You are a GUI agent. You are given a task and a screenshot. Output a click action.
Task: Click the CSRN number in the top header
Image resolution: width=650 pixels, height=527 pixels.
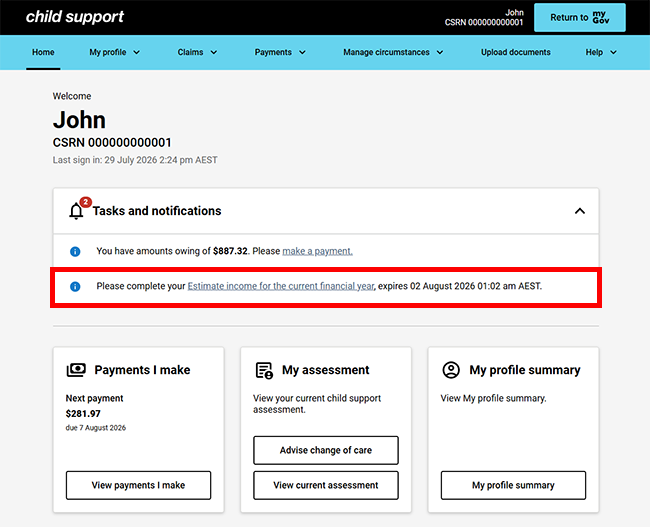pos(484,22)
